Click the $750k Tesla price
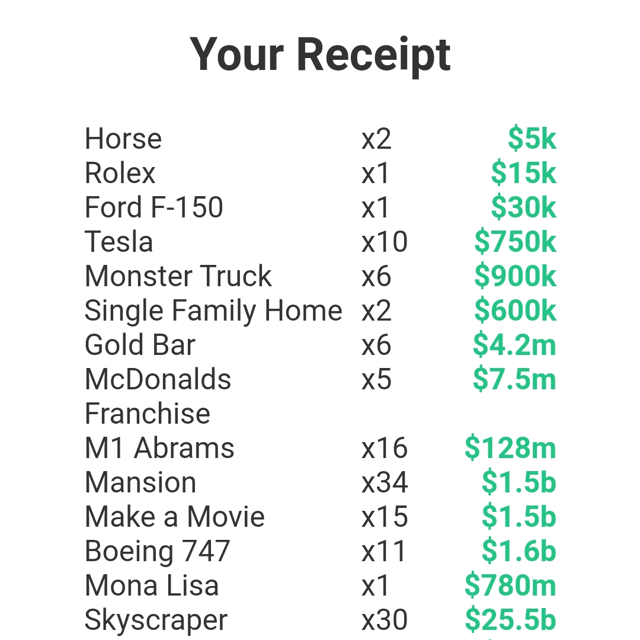Viewport: 640px width, 640px height. point(515,242)
